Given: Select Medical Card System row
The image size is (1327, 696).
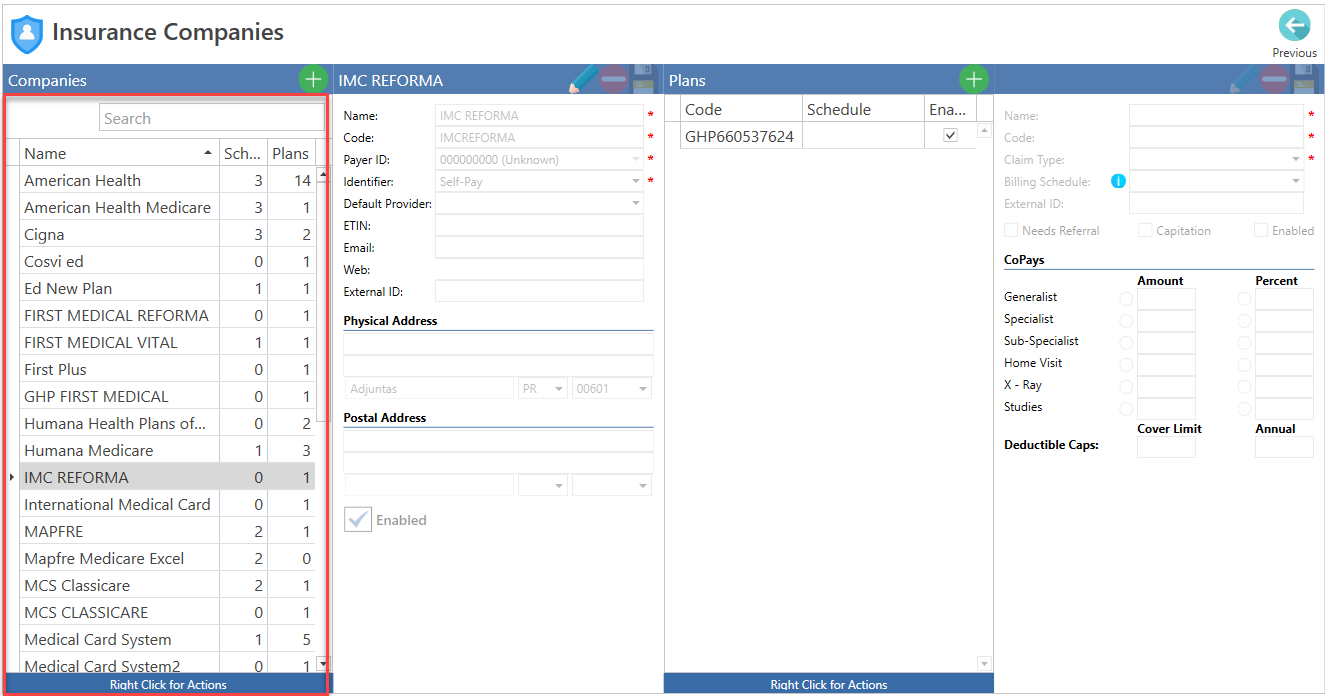Looking at the screenshot, I should pos(167,639).
